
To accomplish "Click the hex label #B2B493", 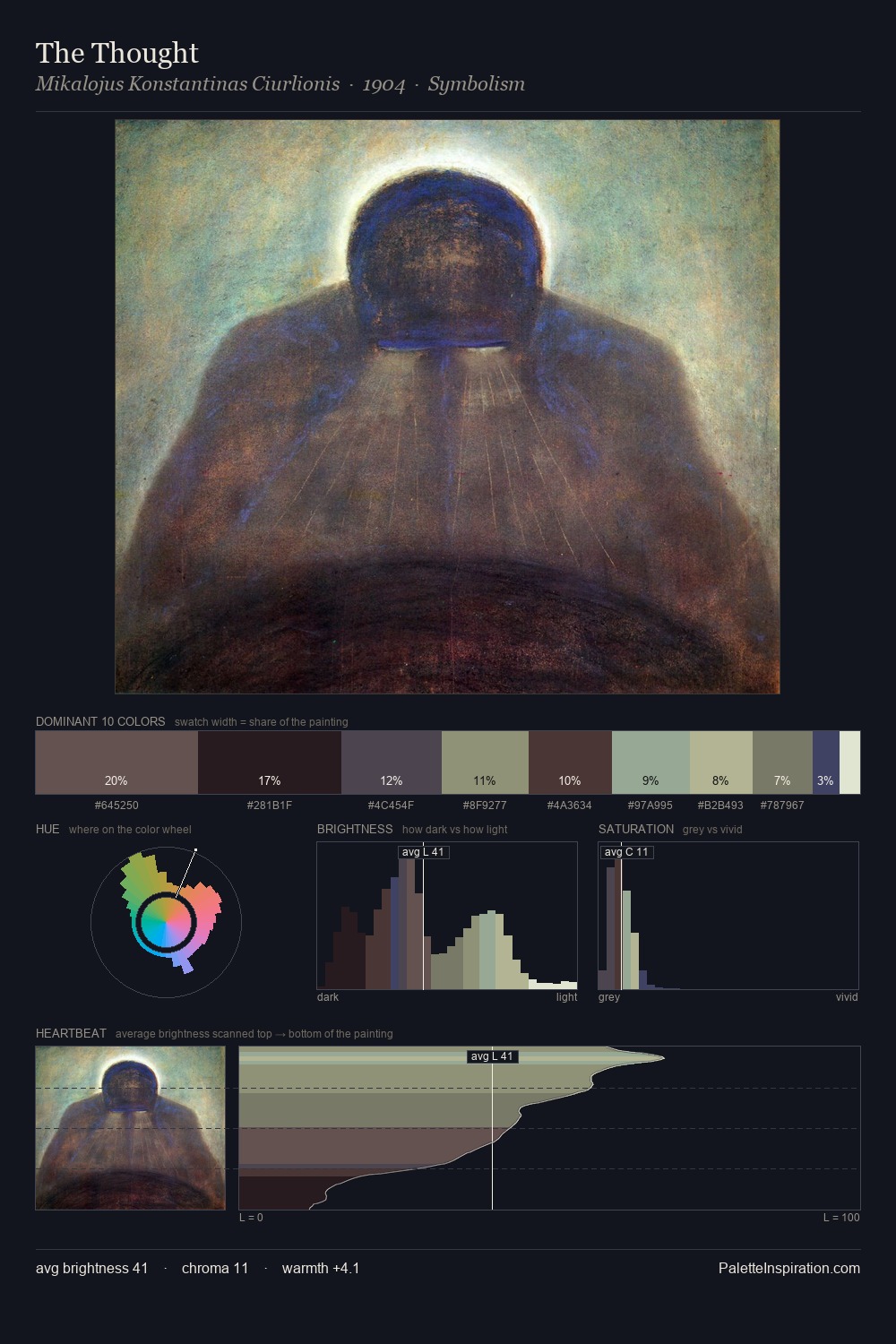I will [x=720, y=806].
